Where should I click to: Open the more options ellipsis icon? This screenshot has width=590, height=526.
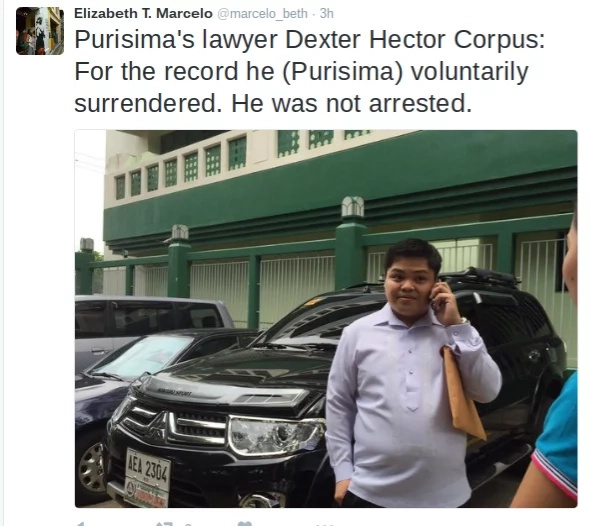[326, 524]
